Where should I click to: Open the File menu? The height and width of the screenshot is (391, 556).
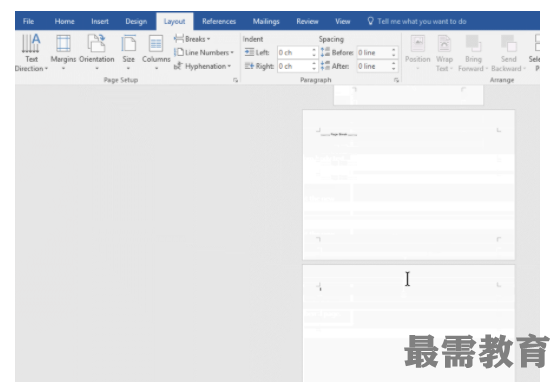[28, 21]
